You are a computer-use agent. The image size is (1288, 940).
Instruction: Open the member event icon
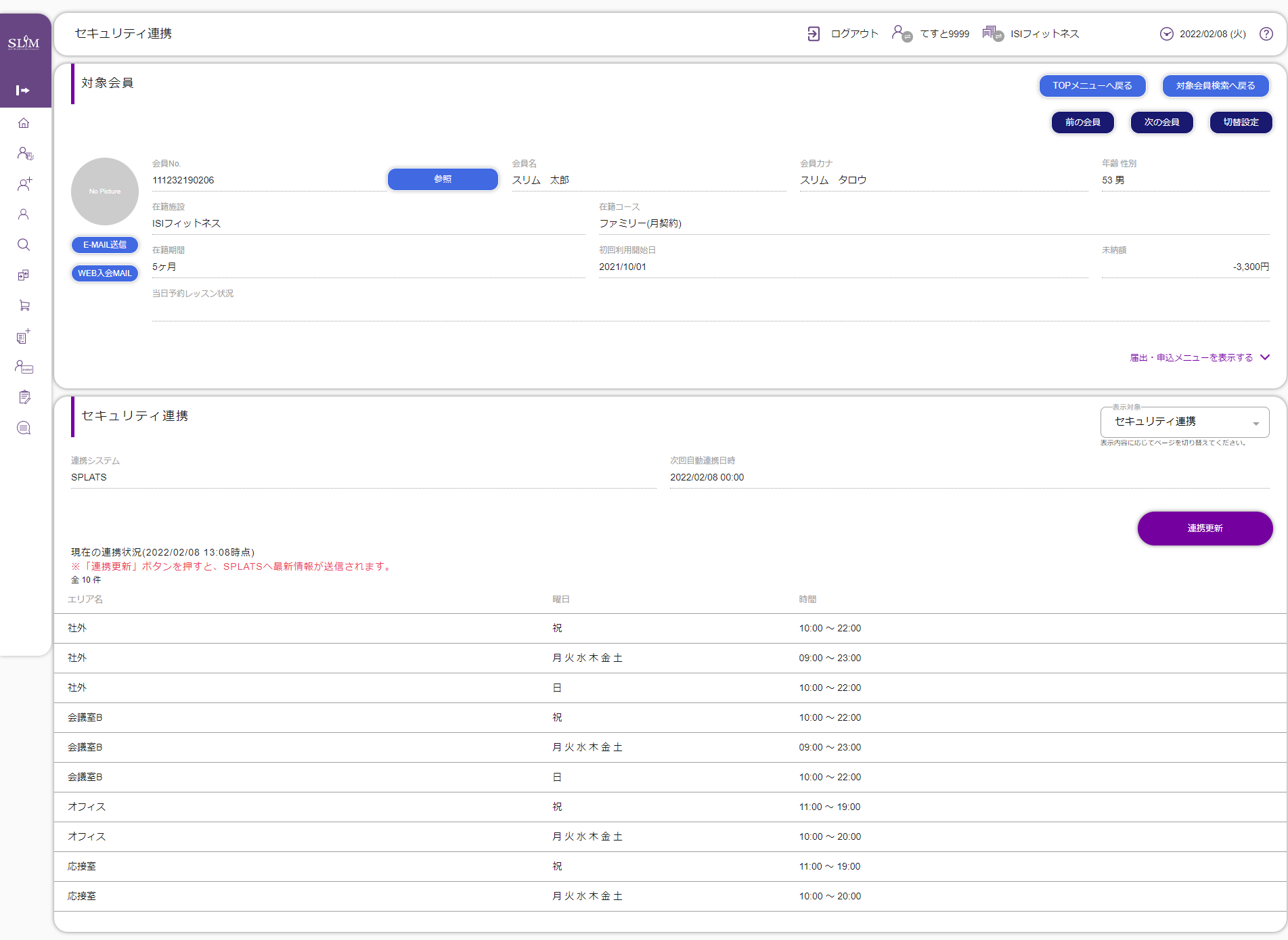click(x=24, y=367)
